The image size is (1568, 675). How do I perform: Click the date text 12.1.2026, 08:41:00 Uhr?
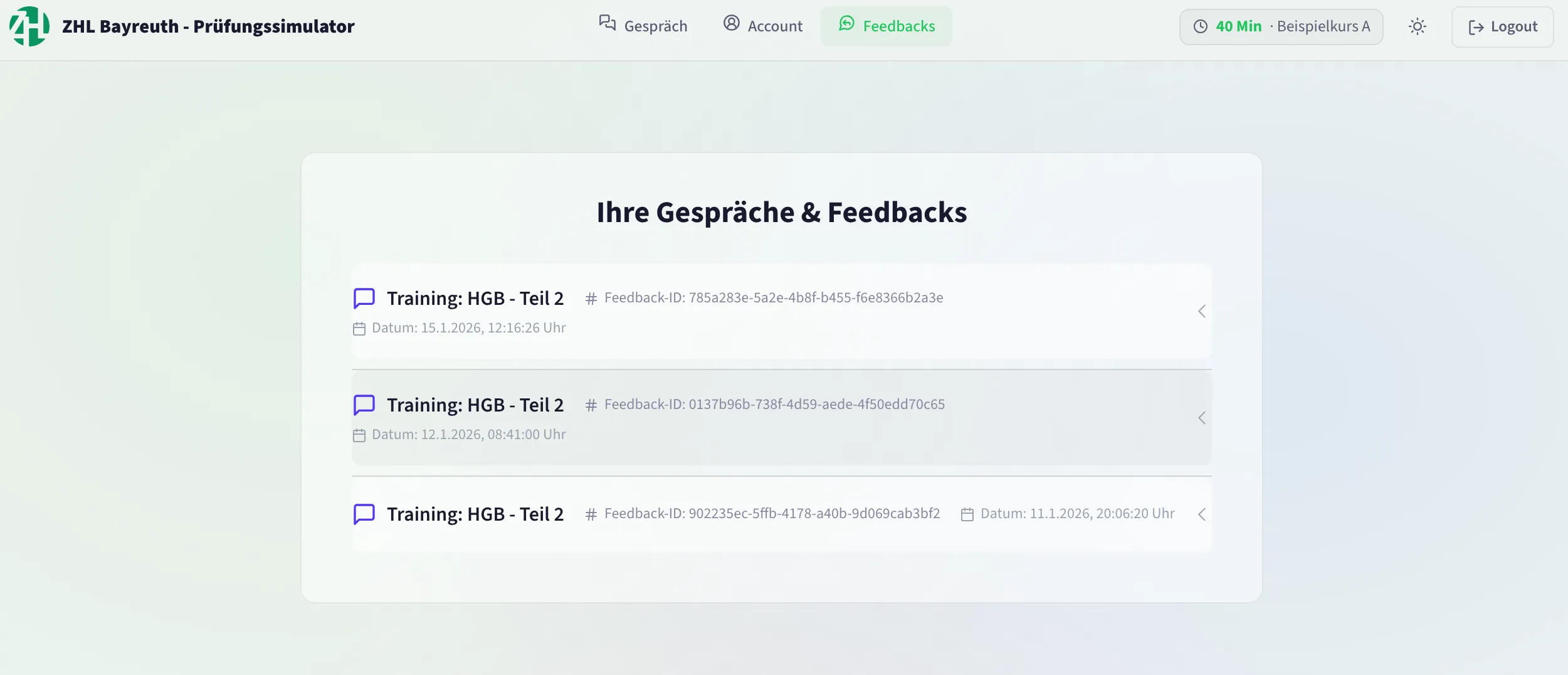click(469, 434)
